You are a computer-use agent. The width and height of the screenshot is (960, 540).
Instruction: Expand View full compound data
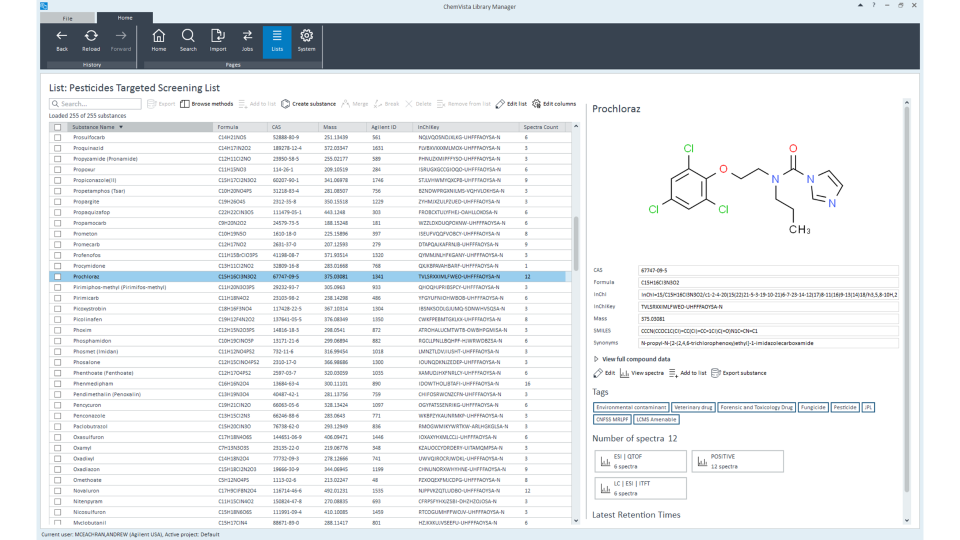pyautogui.click(x=635, y=358)
